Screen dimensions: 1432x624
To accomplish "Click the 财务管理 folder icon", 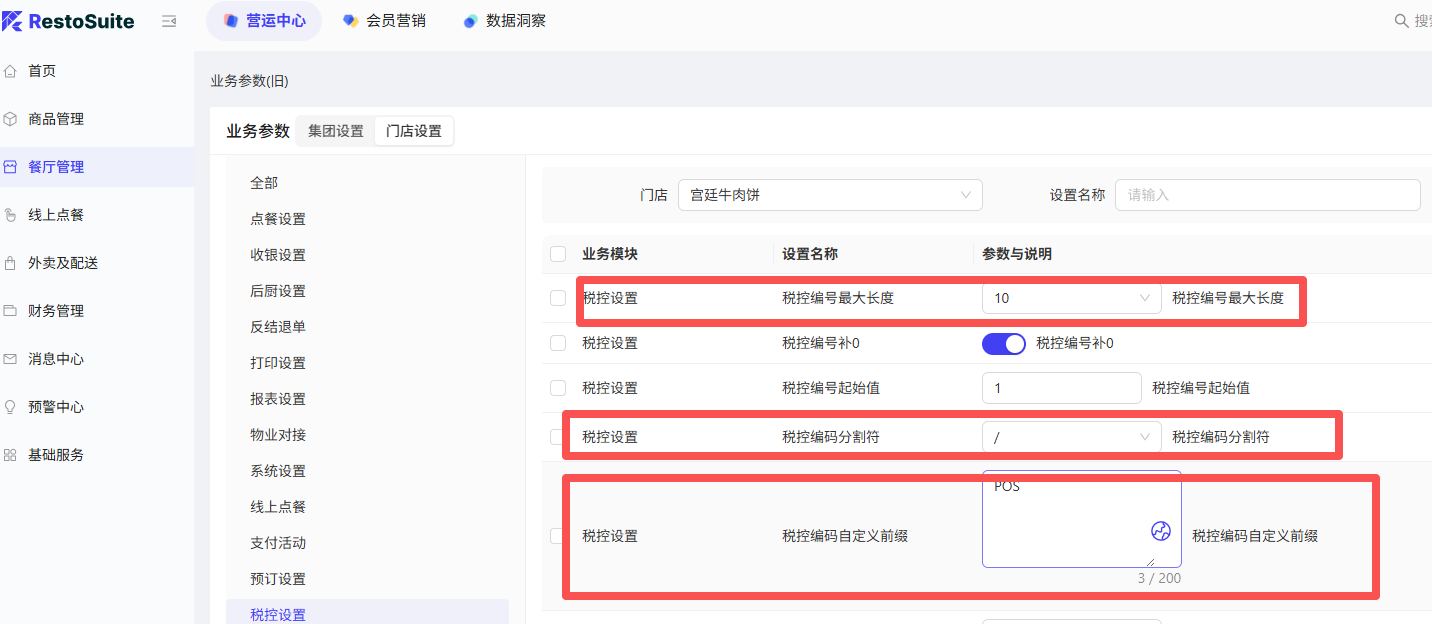I will pyautogui.click(x=11, y=311).
